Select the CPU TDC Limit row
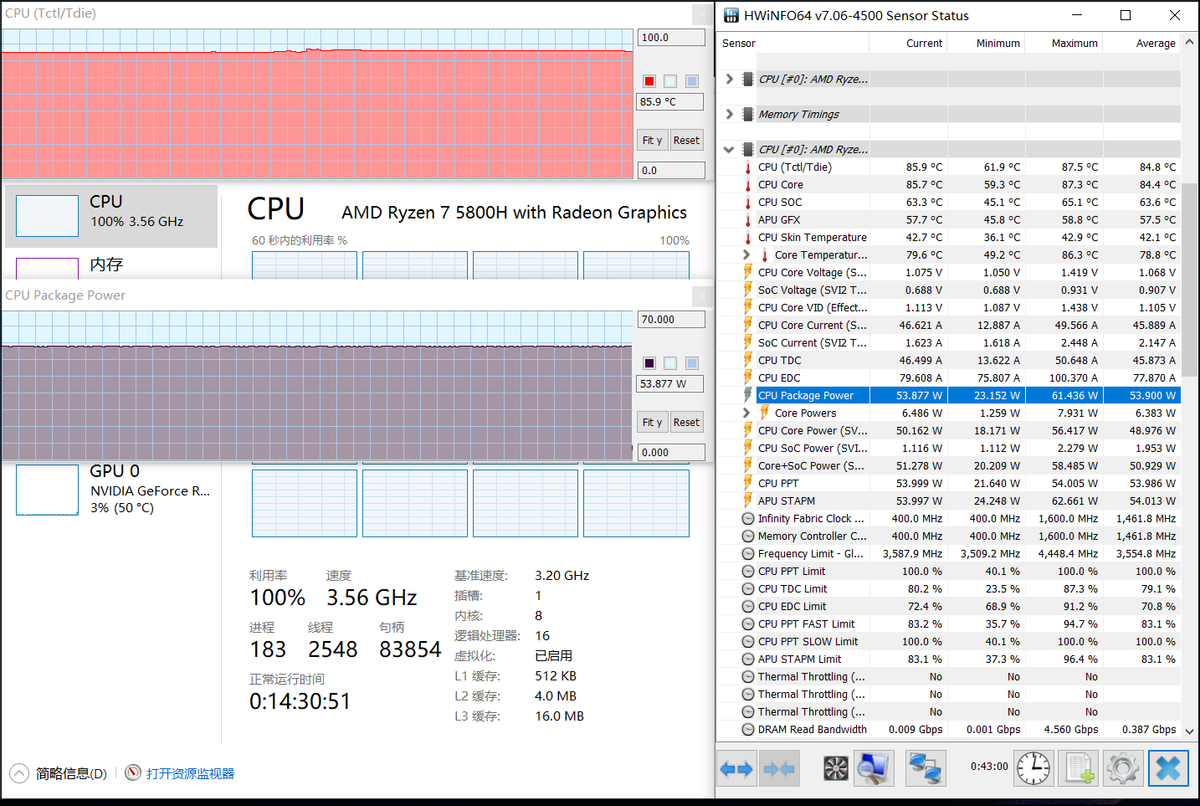Viewport: 1200px width, 806px height. (x=949, y=589)
